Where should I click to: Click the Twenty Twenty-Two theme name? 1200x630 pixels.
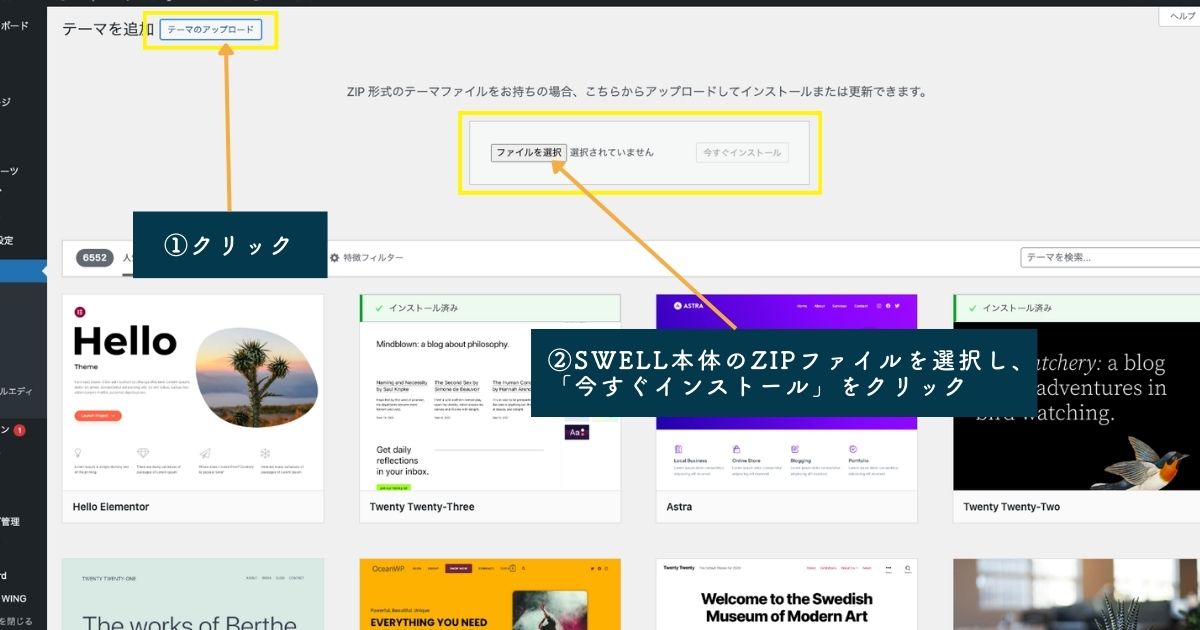(x=1011, y=507)
